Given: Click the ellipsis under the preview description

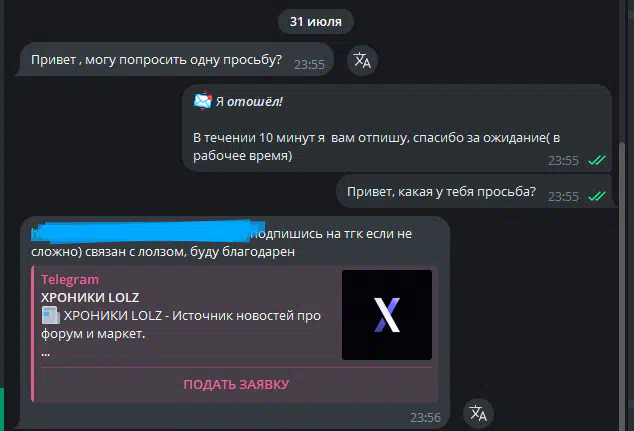Looking at the screenshot, I should point(45,353).
